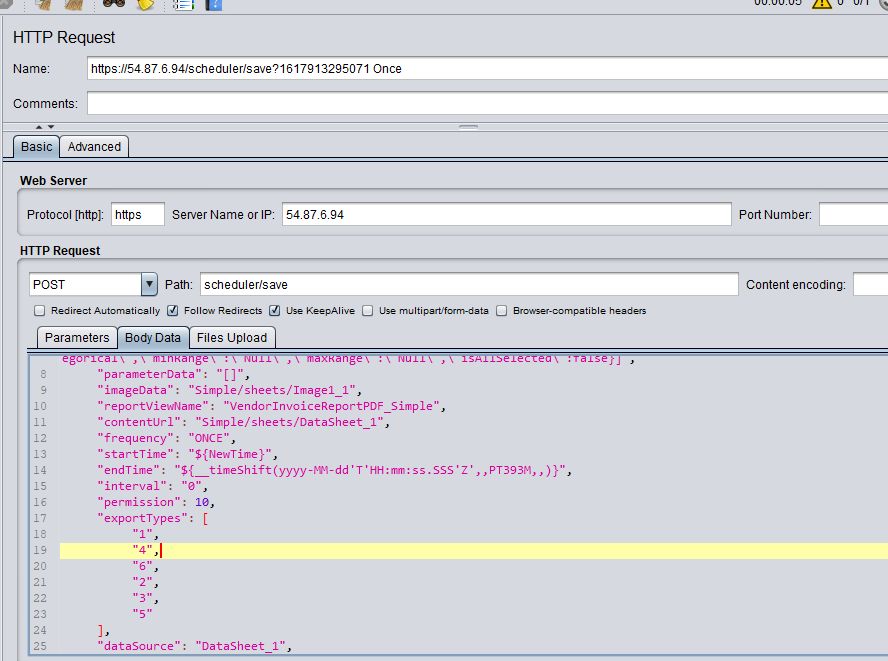This screenshot has width=888, height=661.
Task: Click the "1" value on line 18
Action: (146, 534)
